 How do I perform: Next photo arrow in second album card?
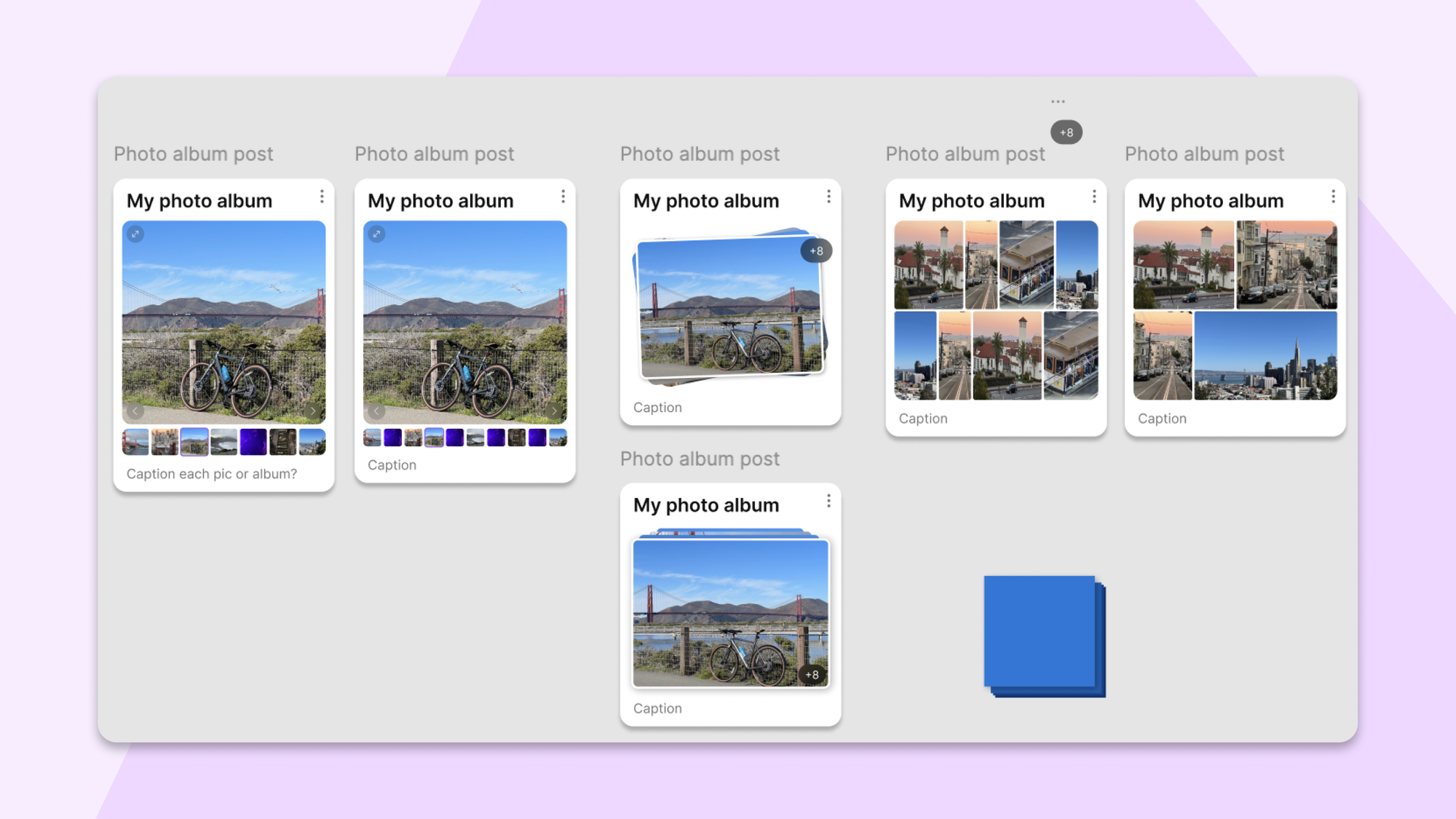(554, 411)
